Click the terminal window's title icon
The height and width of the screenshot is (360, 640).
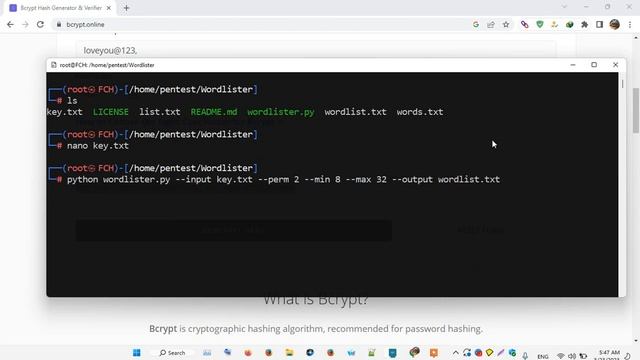(53, 65)
